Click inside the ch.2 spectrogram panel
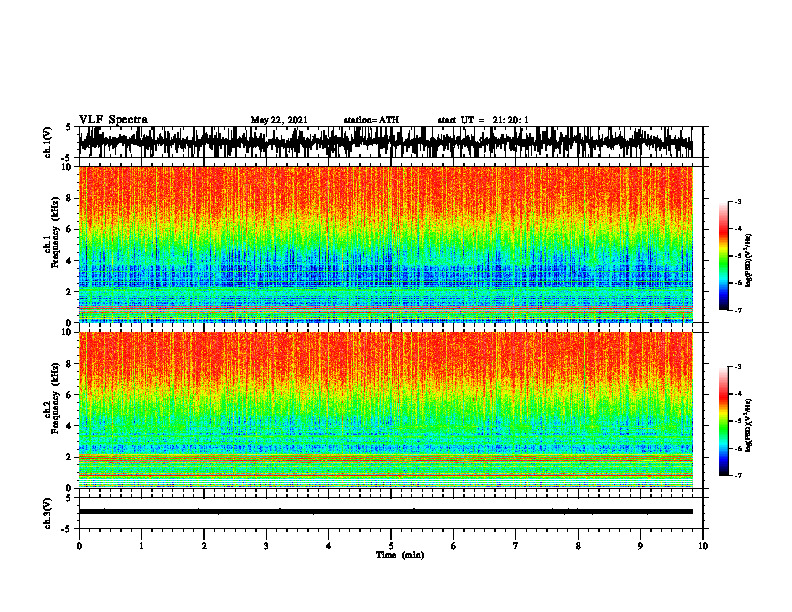The height and width of the screenshot is (612, 792). [385, 410]
